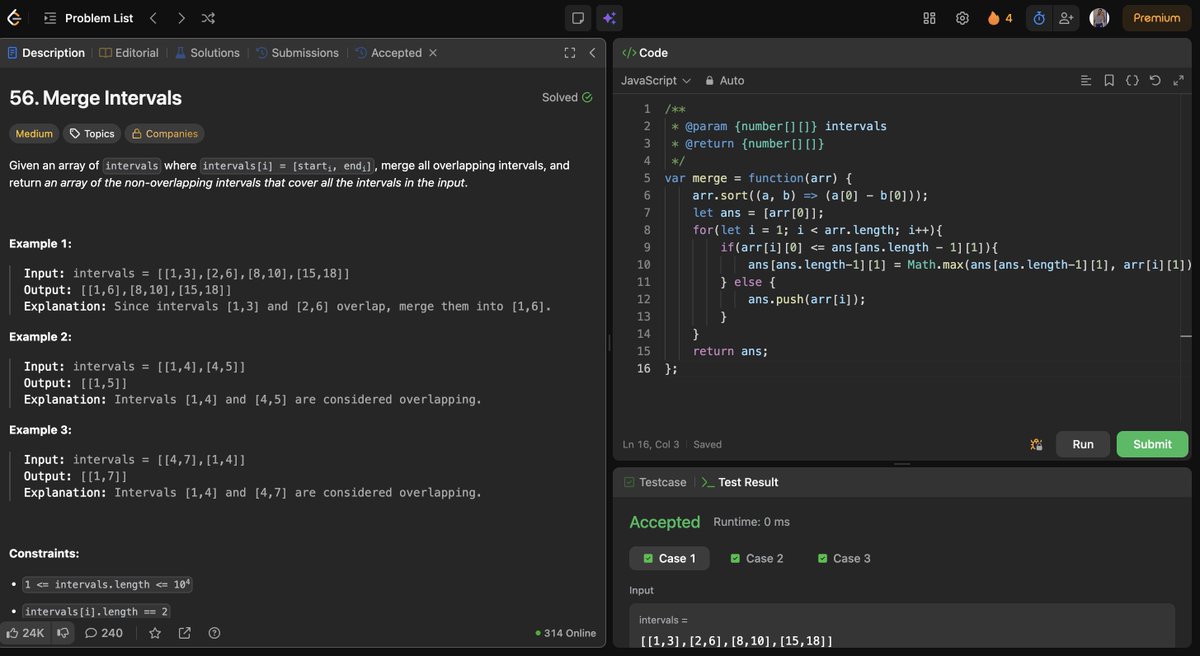Show the Companies tag
The height and width of the screenshot is (656, 1200).
164,133
